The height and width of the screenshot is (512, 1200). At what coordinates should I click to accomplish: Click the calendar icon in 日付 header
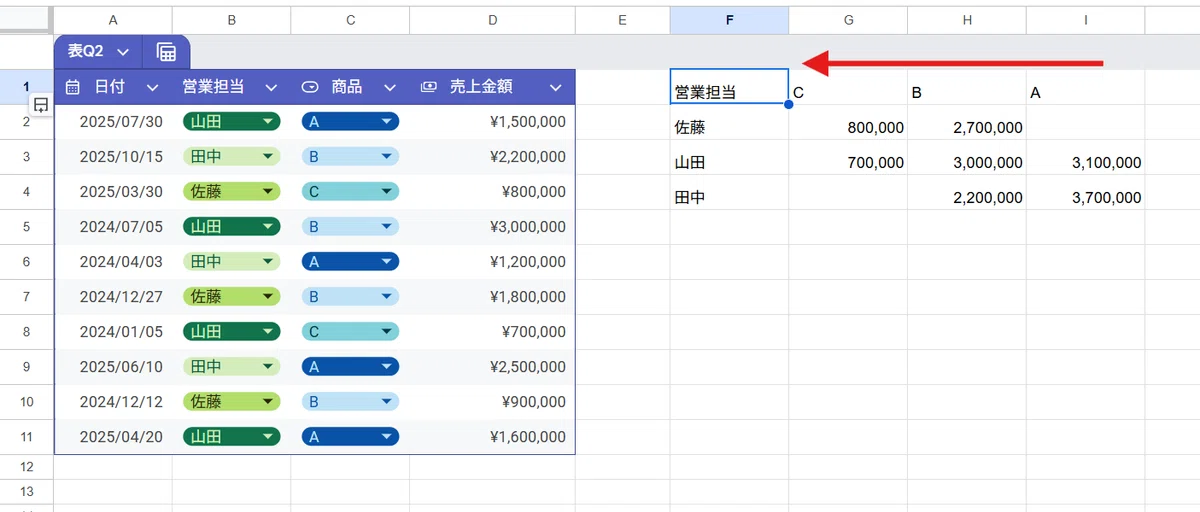(73, 87)
